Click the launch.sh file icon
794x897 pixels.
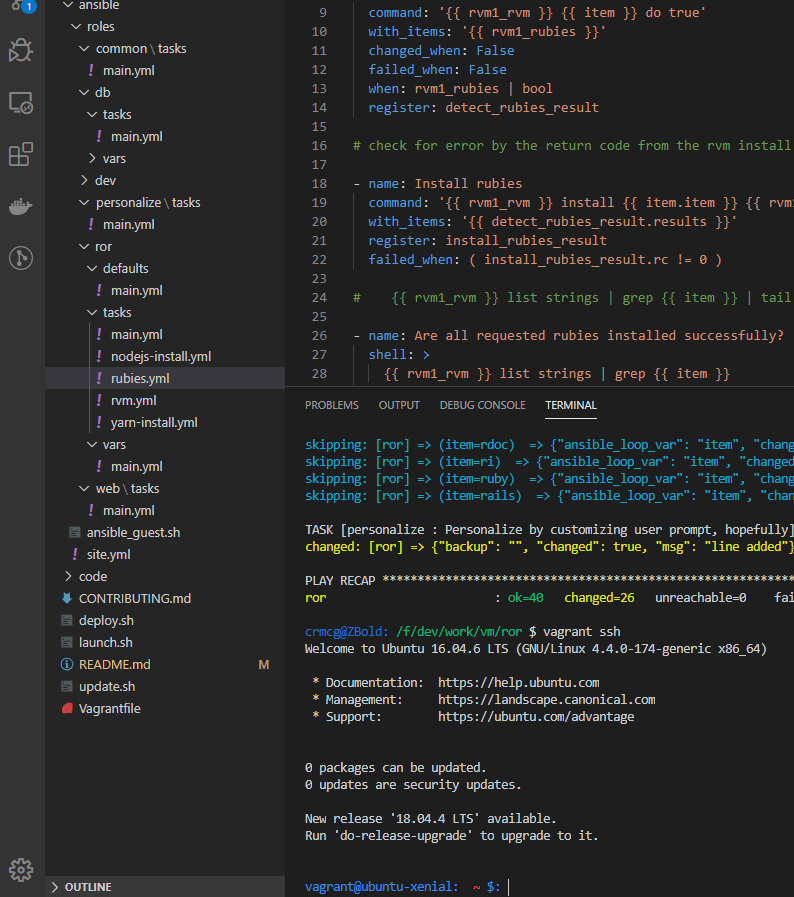(67, 642)
